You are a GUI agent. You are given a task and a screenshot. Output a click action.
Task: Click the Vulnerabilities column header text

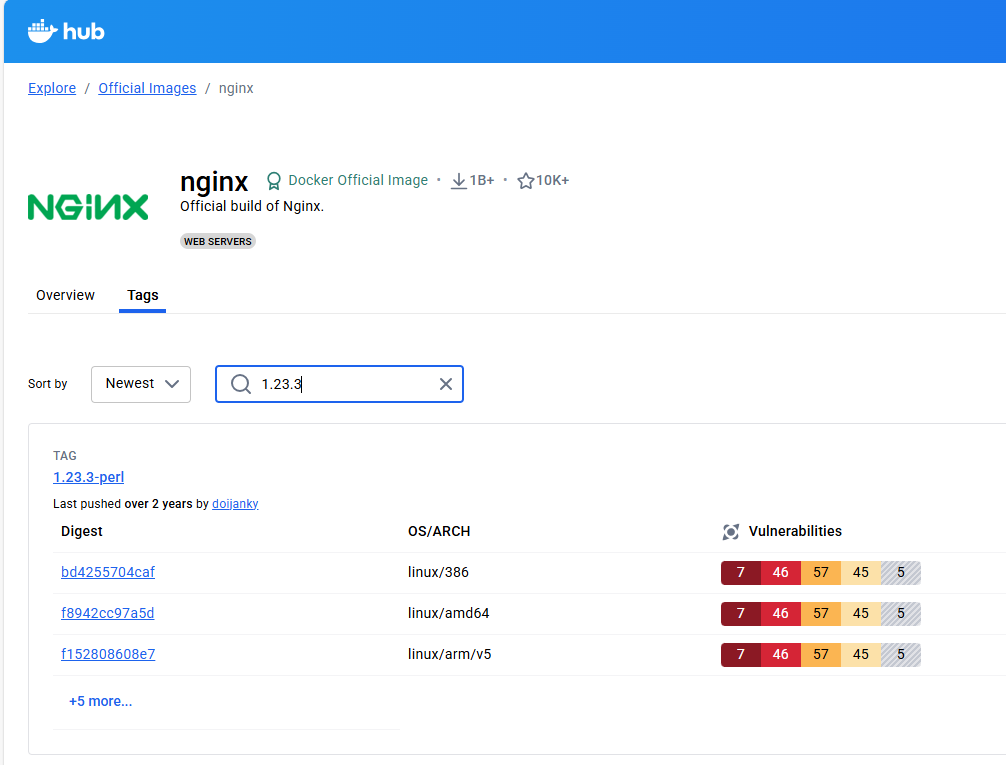click(x=795, y=531)
